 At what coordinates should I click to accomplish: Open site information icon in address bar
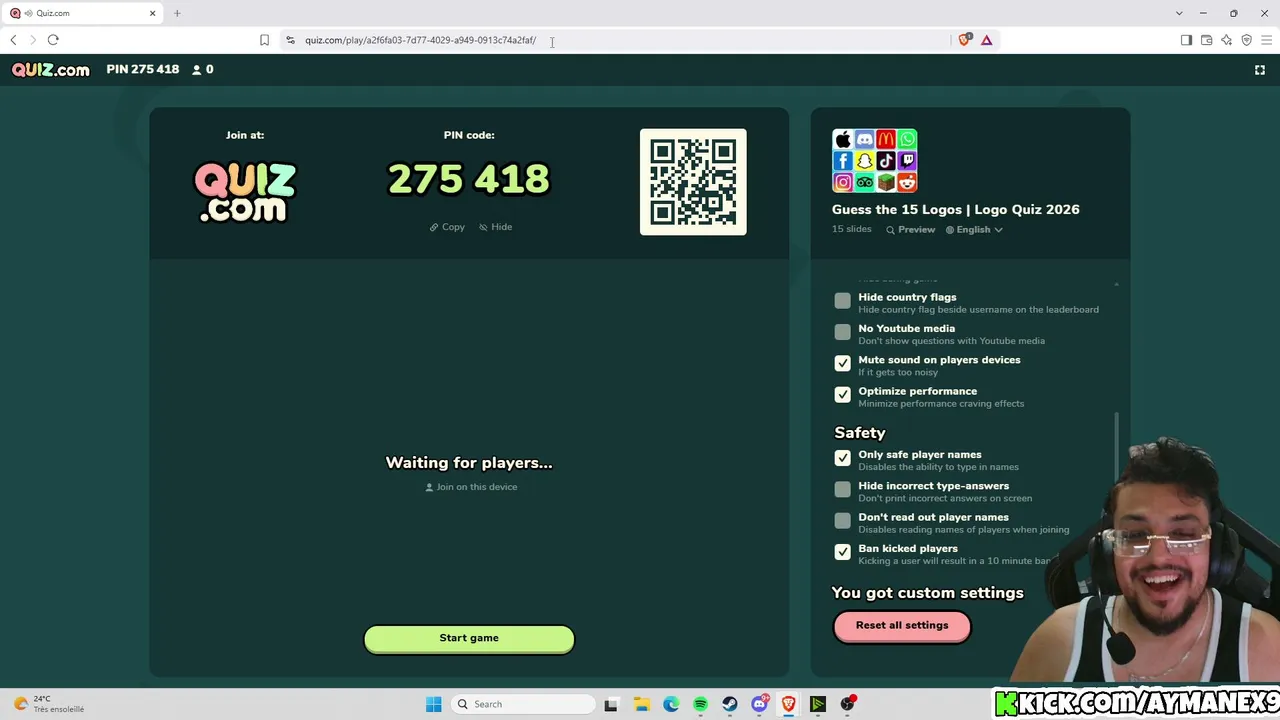coord(290,40)
